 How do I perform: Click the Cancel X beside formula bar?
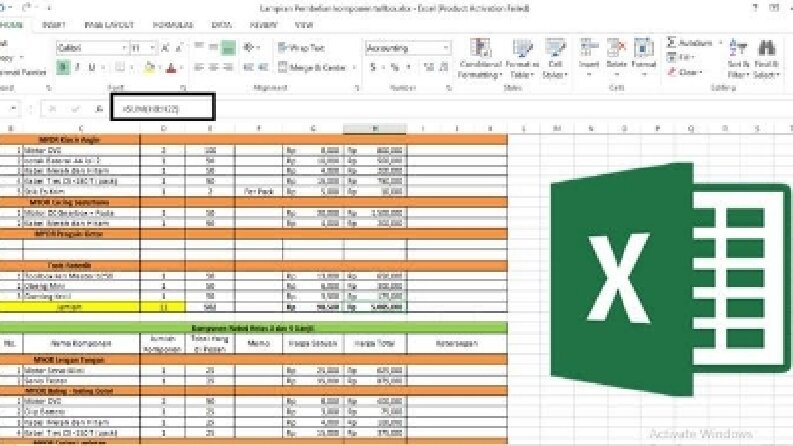[x=52, y=109]
